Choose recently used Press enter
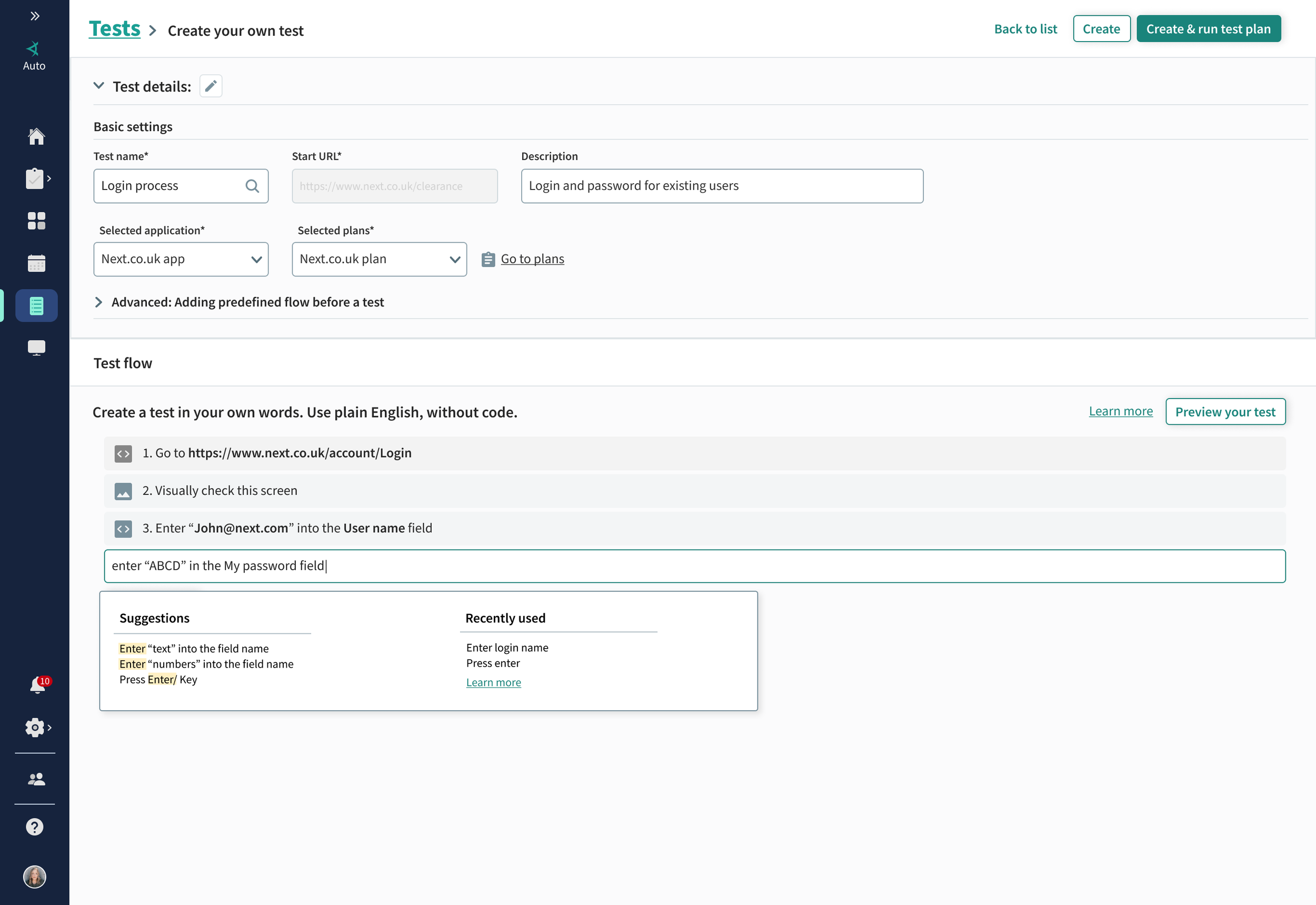1316x905 pixels. coord(493,663)
